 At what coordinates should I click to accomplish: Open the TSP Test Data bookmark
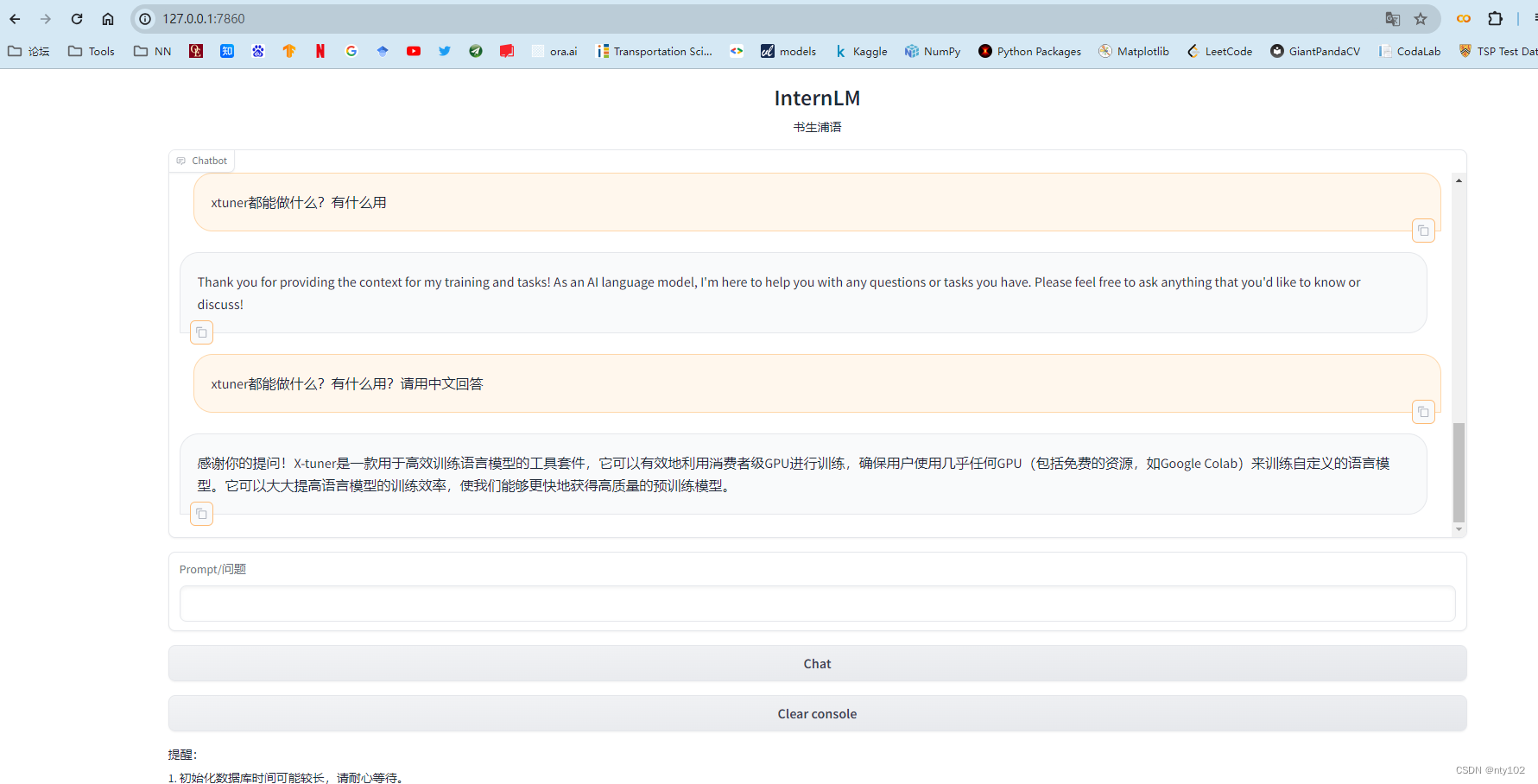click(1497, 52)
